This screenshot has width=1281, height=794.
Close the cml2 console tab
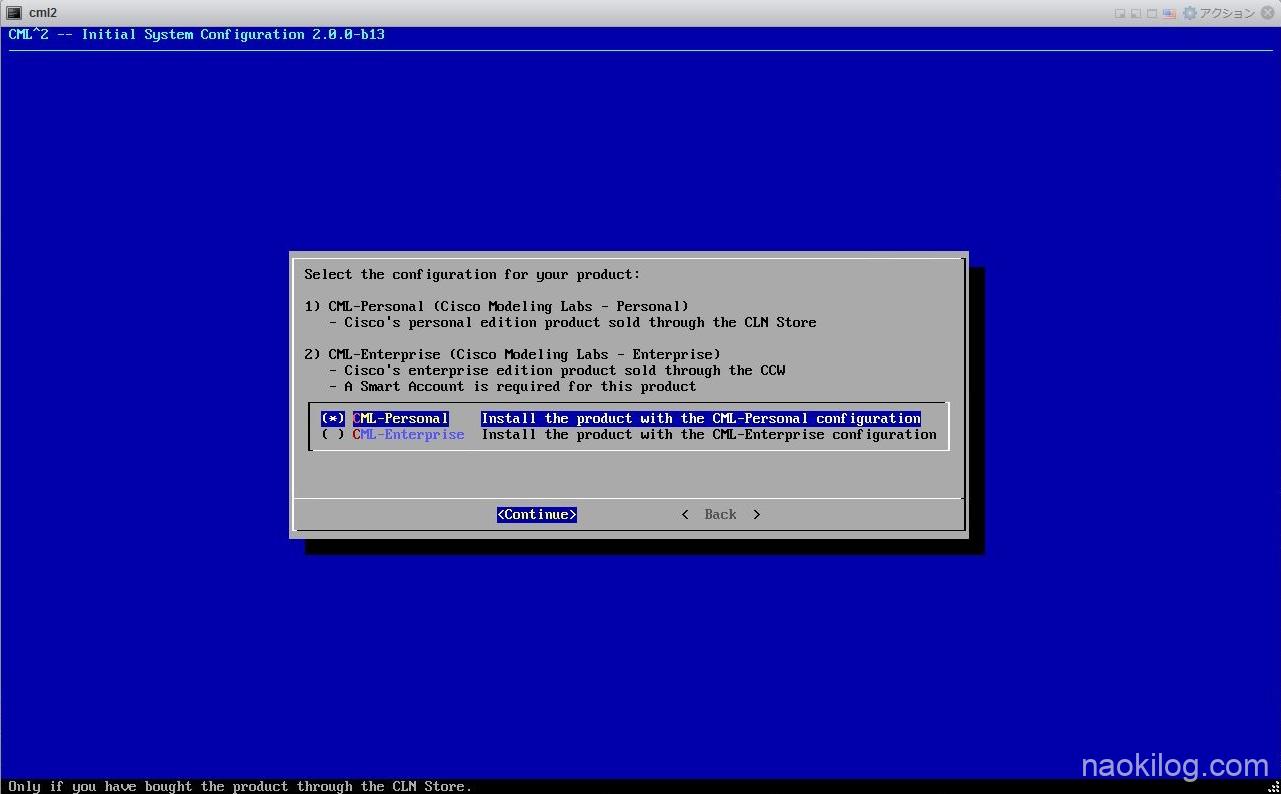pos(1268,13)
